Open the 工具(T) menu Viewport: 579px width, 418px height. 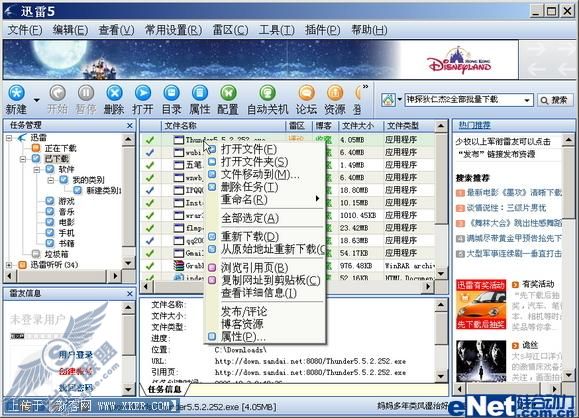pos(277,30)
